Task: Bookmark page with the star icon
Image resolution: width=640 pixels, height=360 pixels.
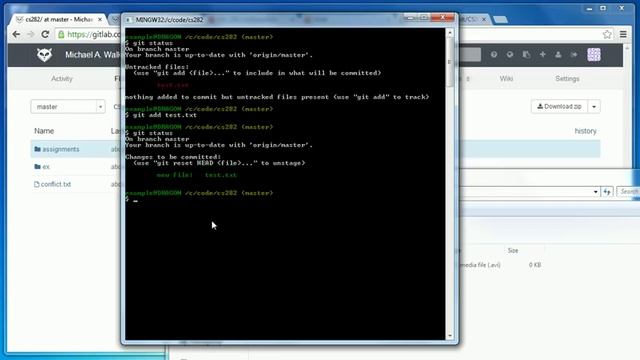Action: (607, 34)
